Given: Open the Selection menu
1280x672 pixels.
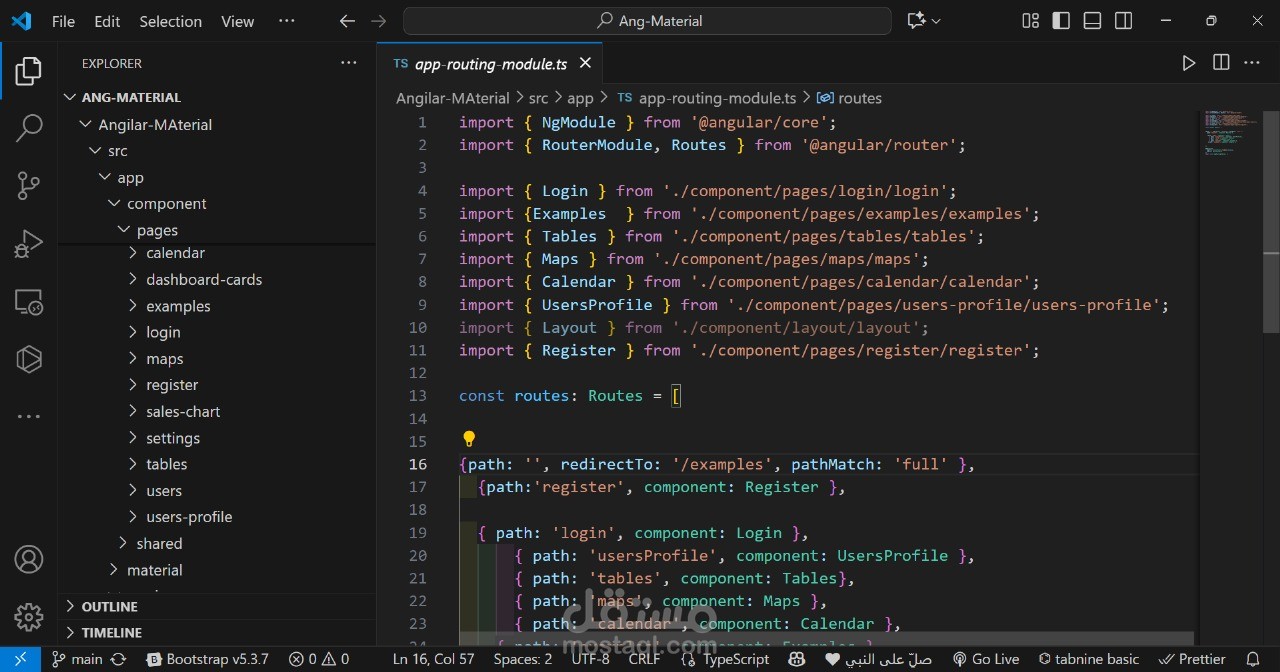Looking at the screenshot, I should [170, 21].
